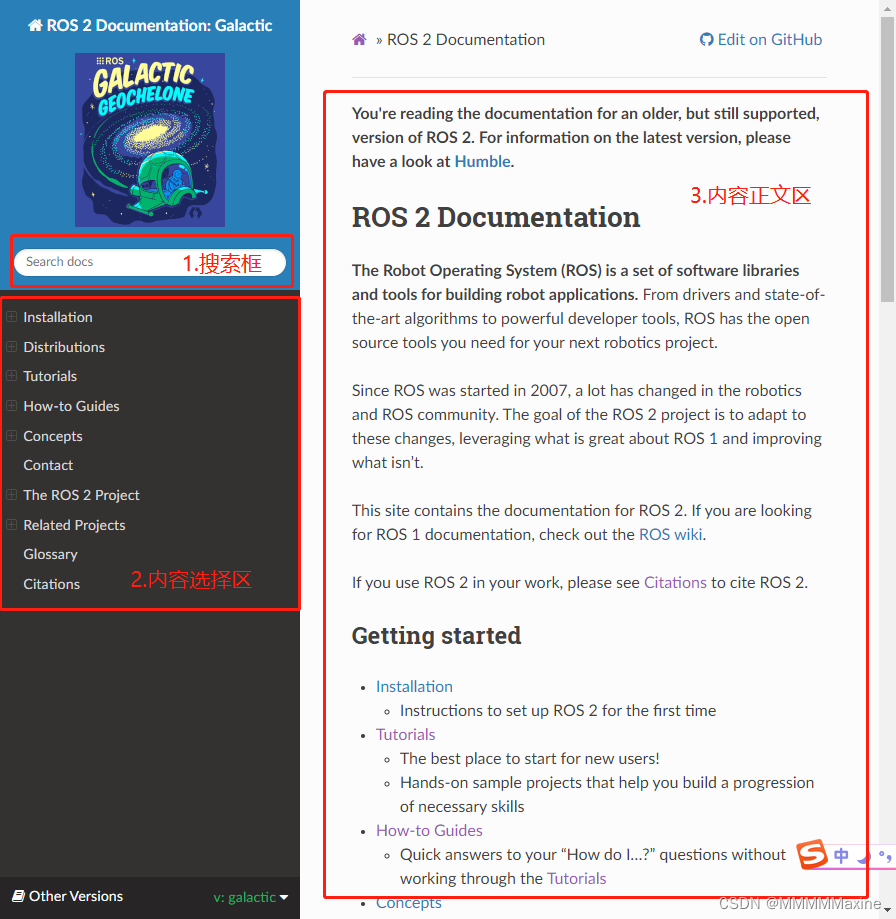Click the page vertical scrollbar thumb
The image size is (896, 919).
[x=887, y=159]
